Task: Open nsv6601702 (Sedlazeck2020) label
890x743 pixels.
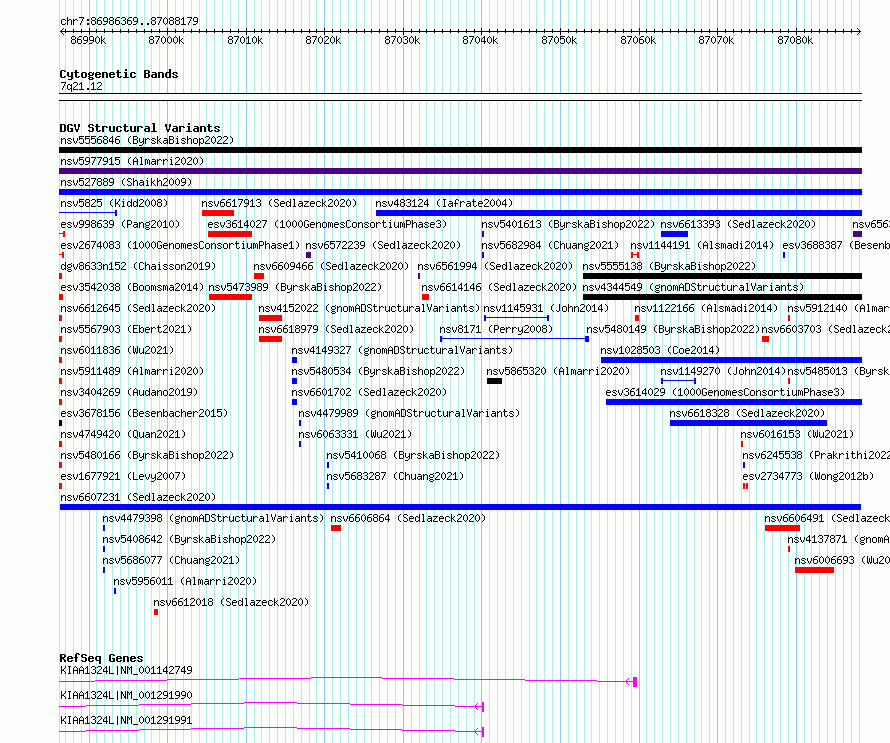Action: (x=369, y=392)
